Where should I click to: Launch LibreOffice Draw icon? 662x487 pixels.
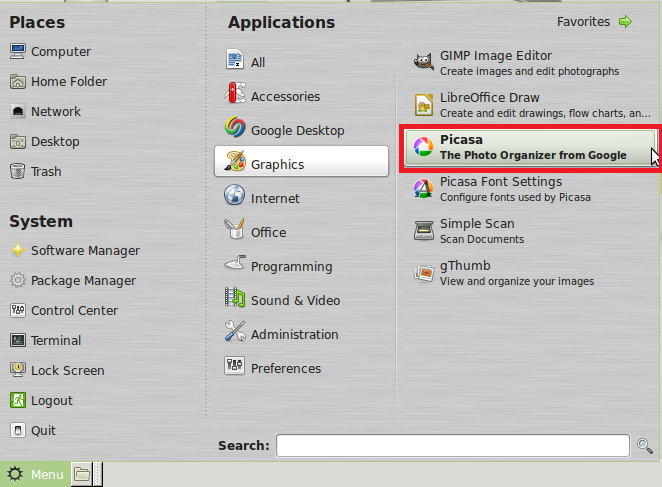[423, 105]
